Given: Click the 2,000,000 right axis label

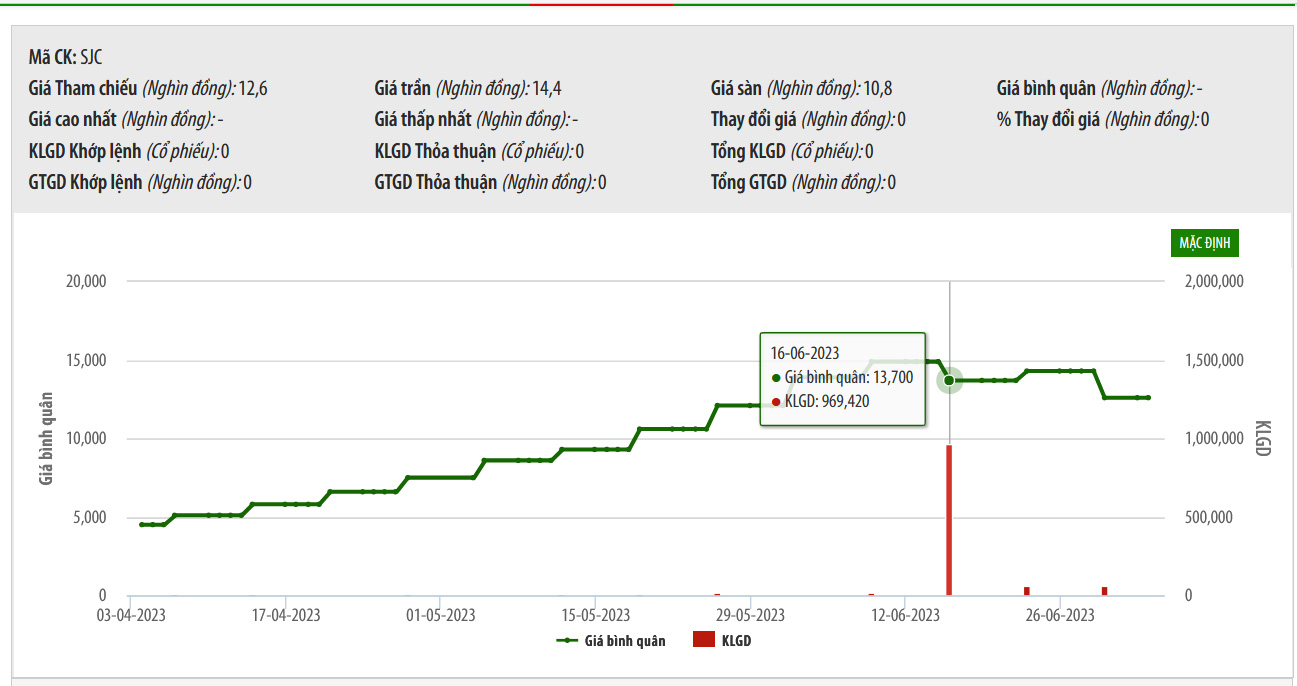Looking at the screenshot, I should 1214,282.
